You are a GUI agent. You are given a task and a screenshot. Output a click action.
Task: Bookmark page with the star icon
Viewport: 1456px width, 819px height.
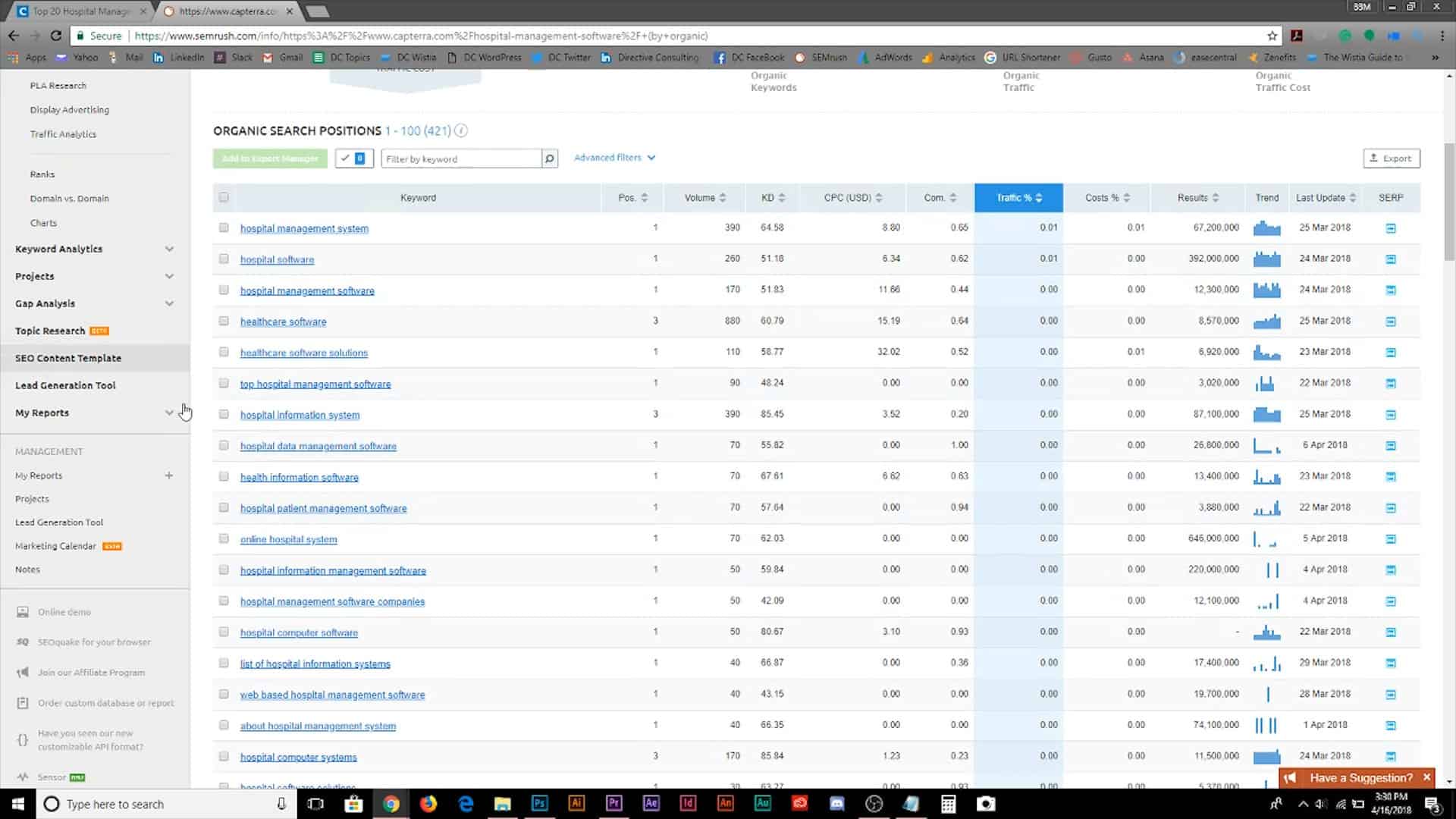(1272, 36)
